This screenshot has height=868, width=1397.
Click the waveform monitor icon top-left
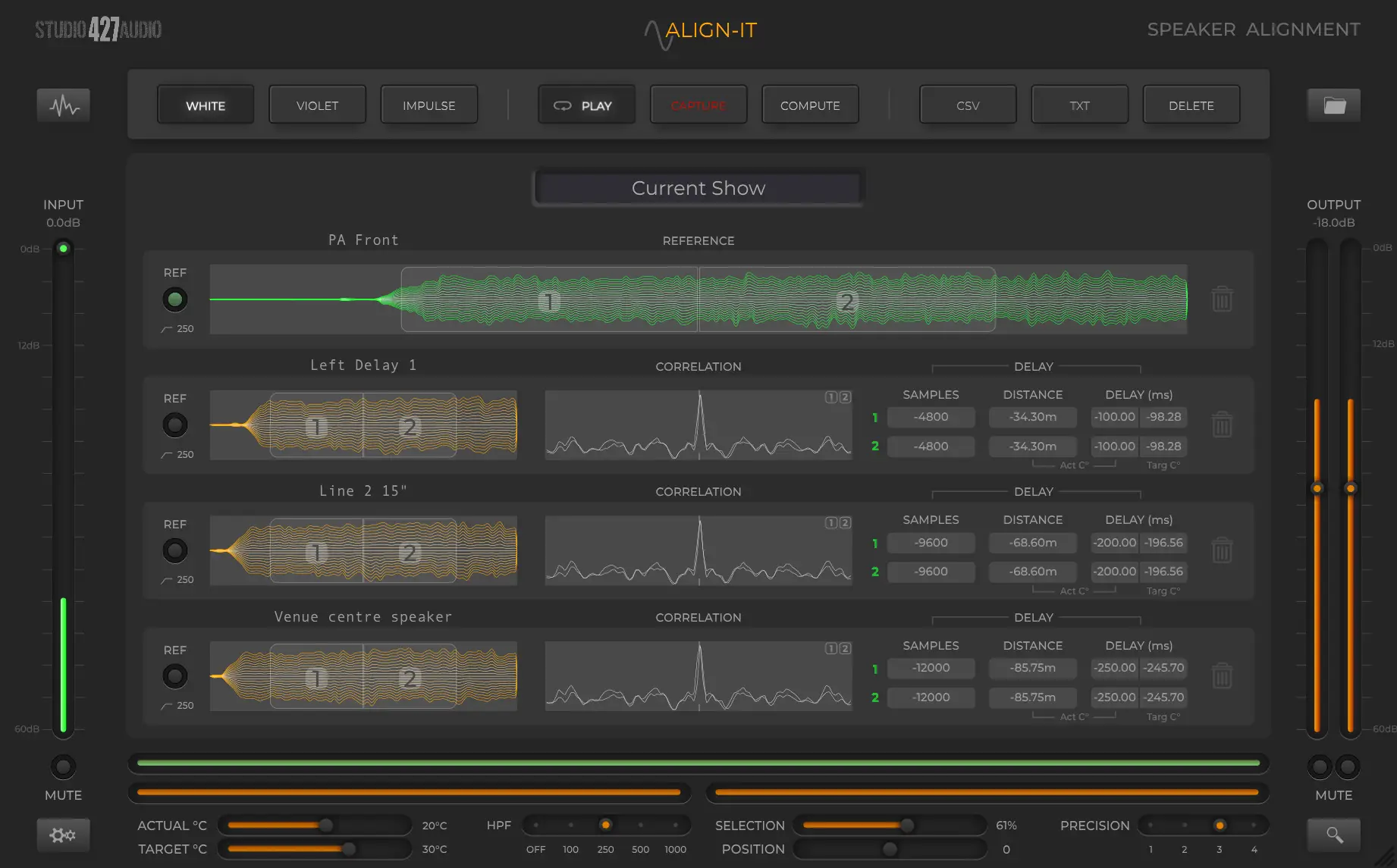click(63, 105)
